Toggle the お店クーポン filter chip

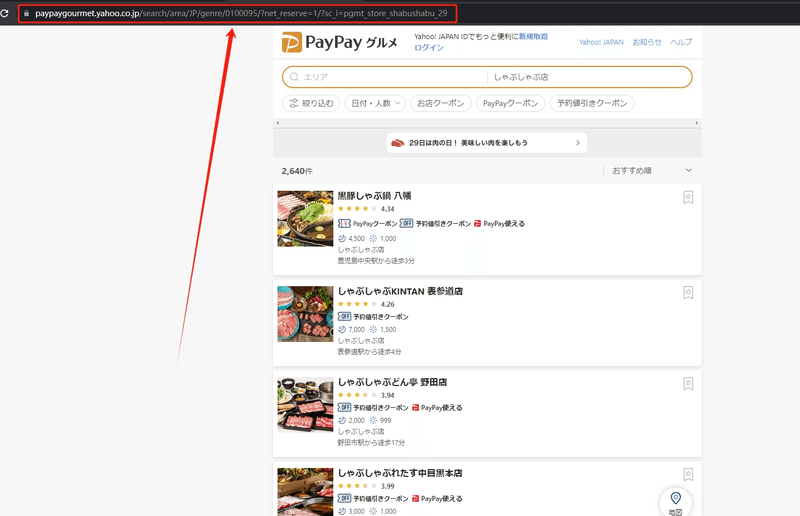(441, 103)
